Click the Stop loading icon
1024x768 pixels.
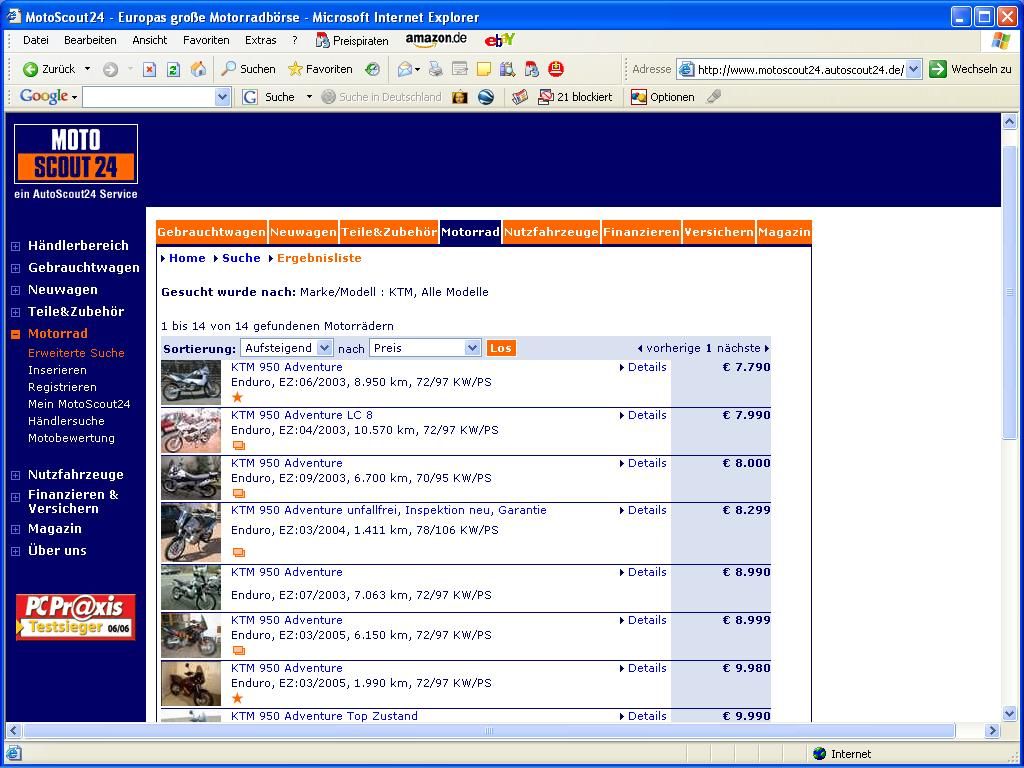pos(149,69)
